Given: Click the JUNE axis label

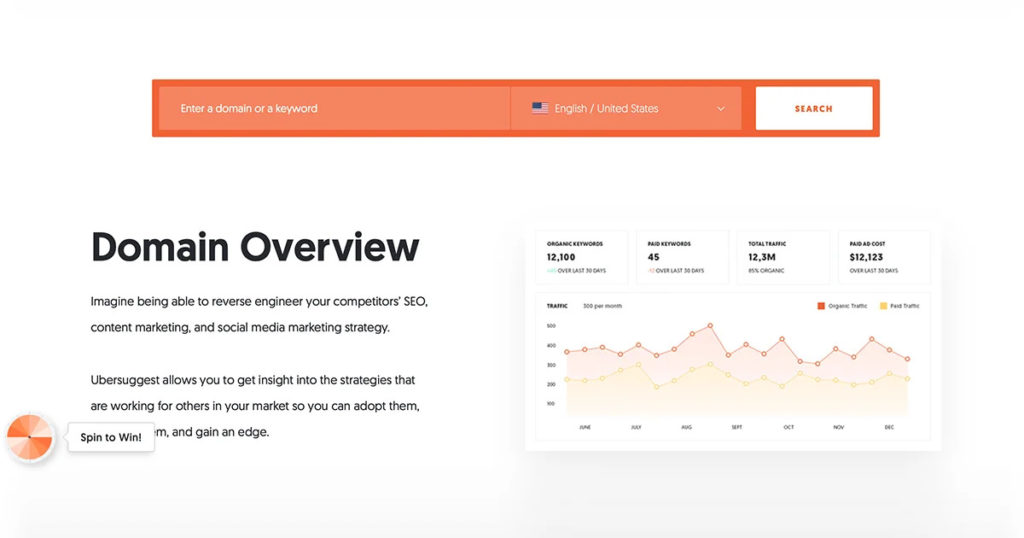Looking at the screenshot, I should (x=585, y=427).
